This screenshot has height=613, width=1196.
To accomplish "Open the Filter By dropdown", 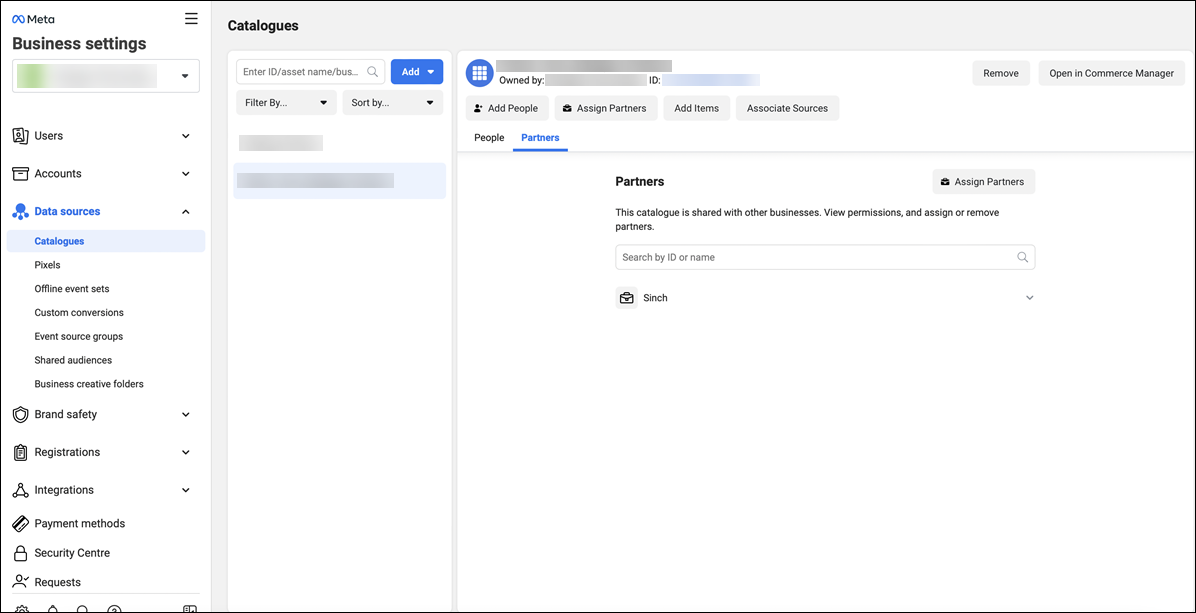I will [x=286, y=102].
